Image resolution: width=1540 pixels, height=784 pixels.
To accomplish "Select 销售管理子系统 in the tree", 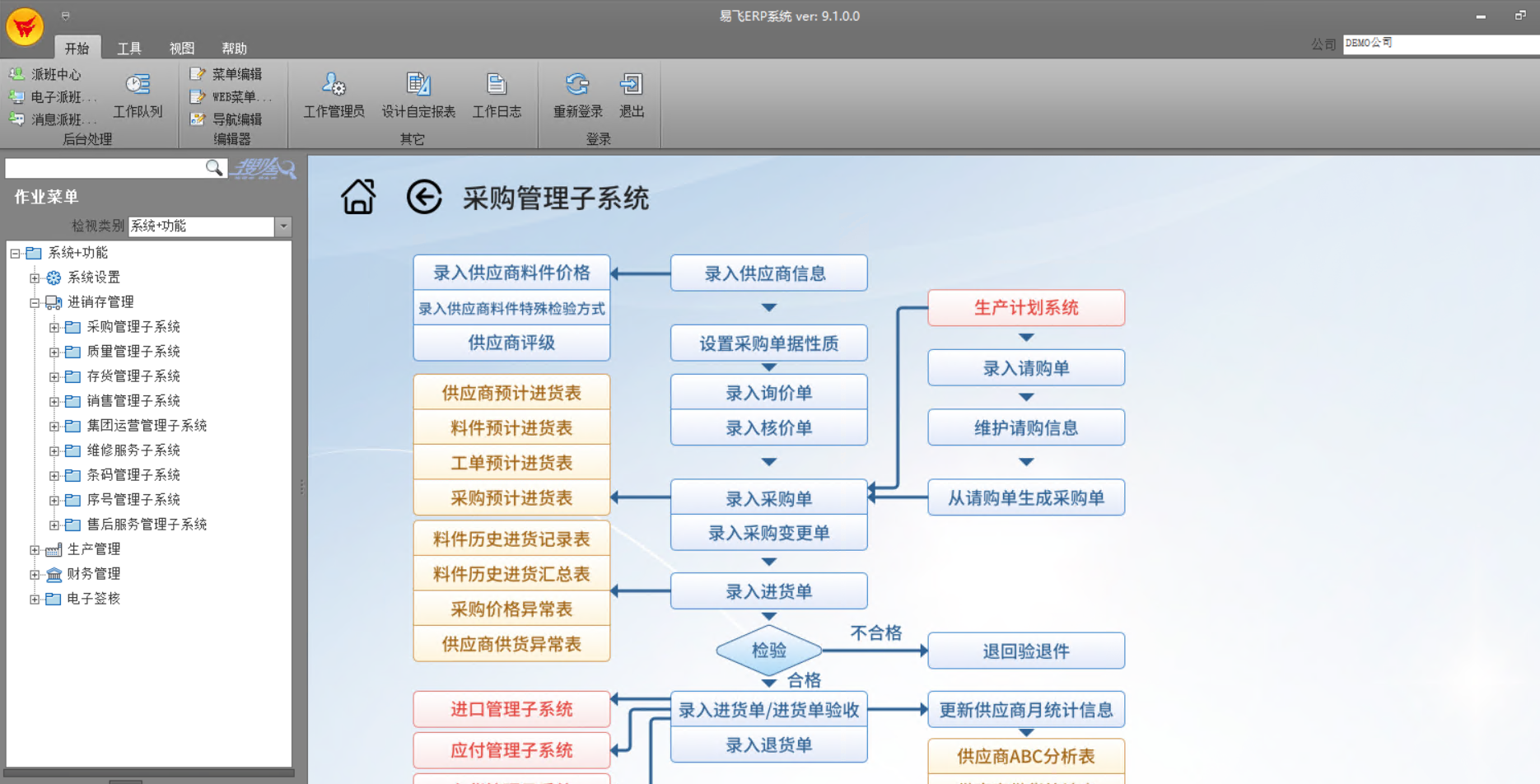I will click(x=133, y=401).
